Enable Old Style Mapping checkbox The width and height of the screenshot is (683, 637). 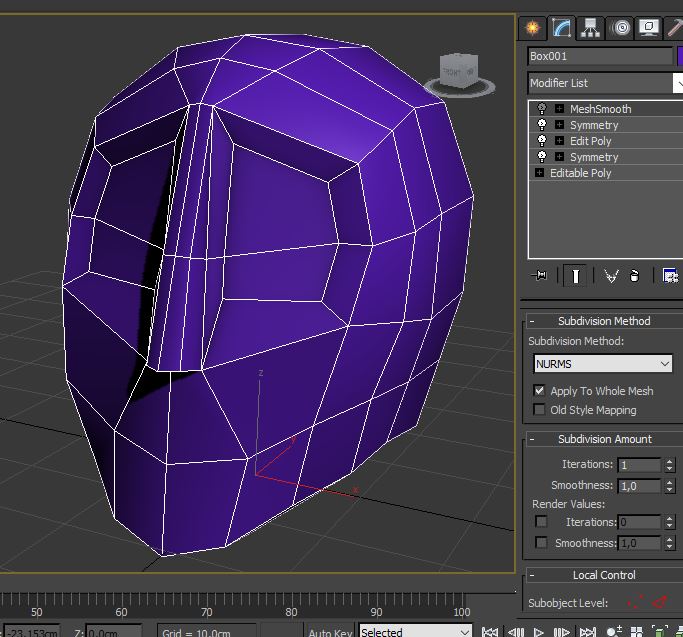[x=540, y=410]
